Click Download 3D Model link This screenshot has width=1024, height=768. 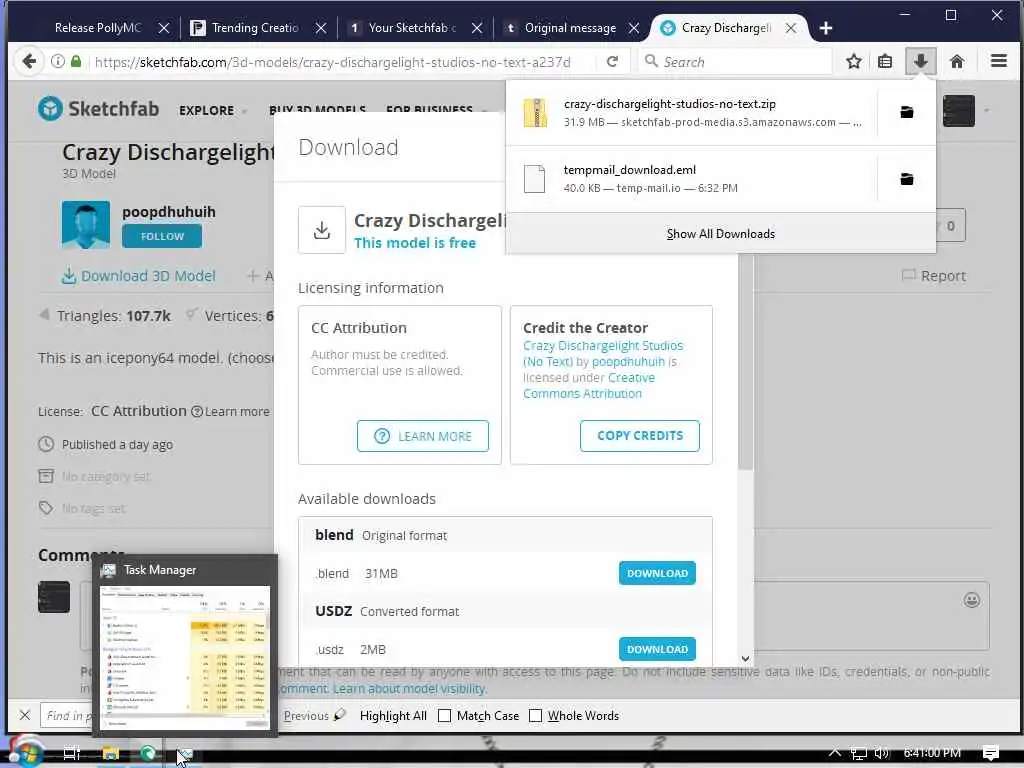coord(138,276)
